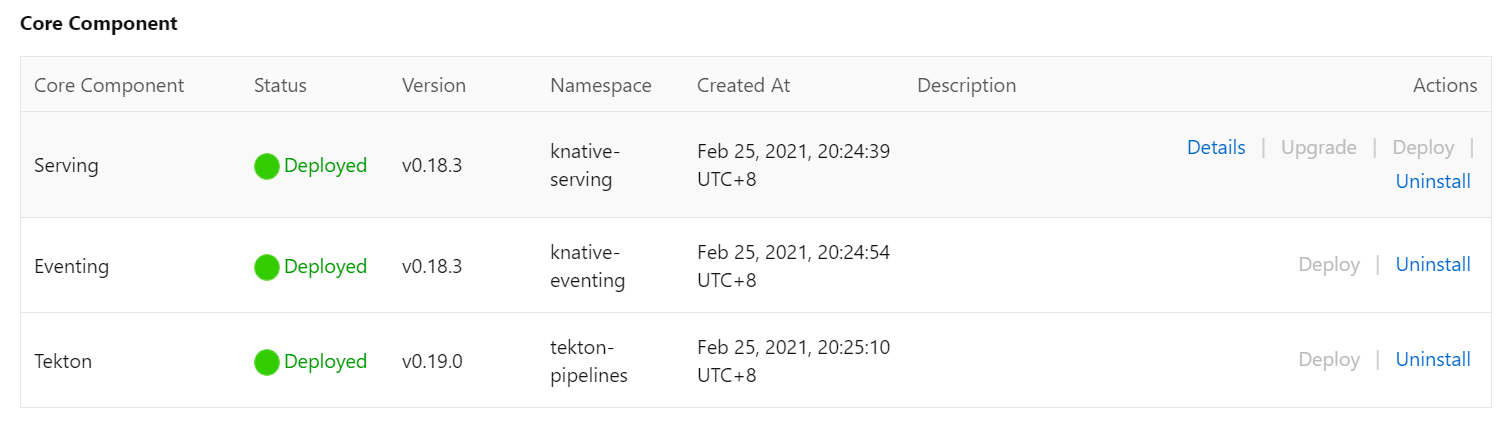
Task: Click the green status dot for Serving
Action: tap(266, 166)
